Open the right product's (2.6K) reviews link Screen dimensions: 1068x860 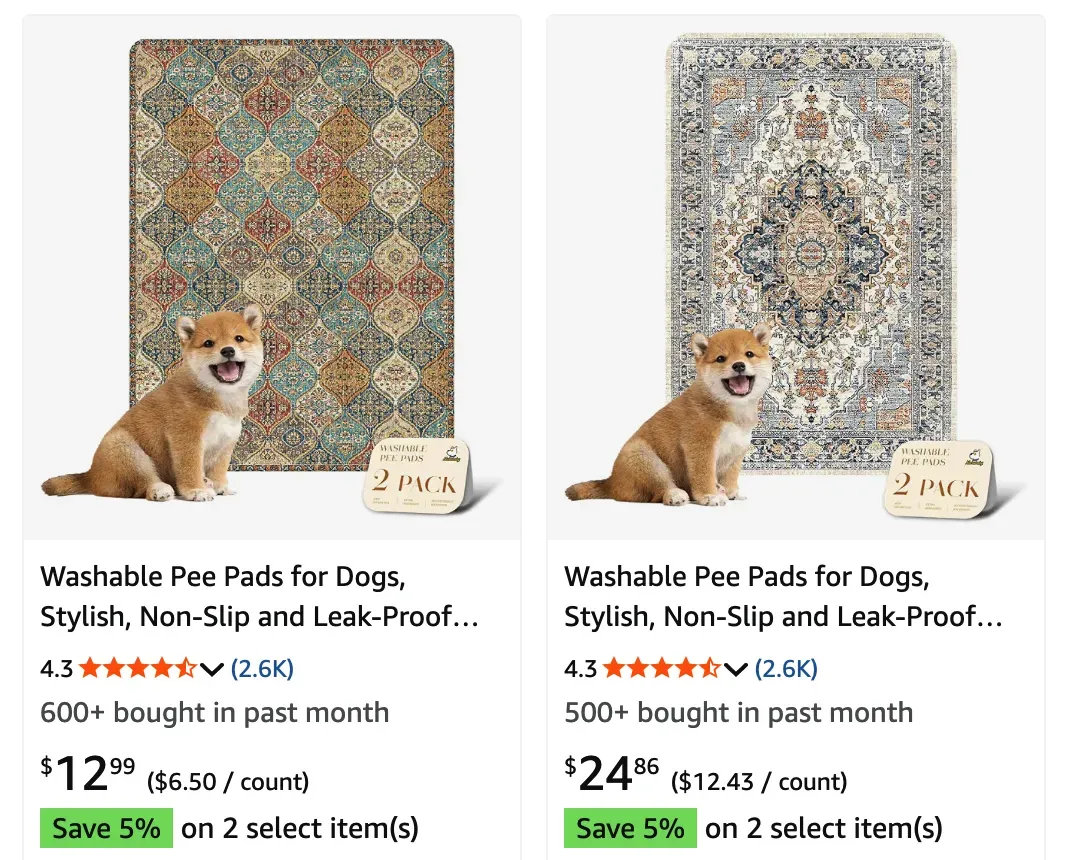[x=786, y=669]
